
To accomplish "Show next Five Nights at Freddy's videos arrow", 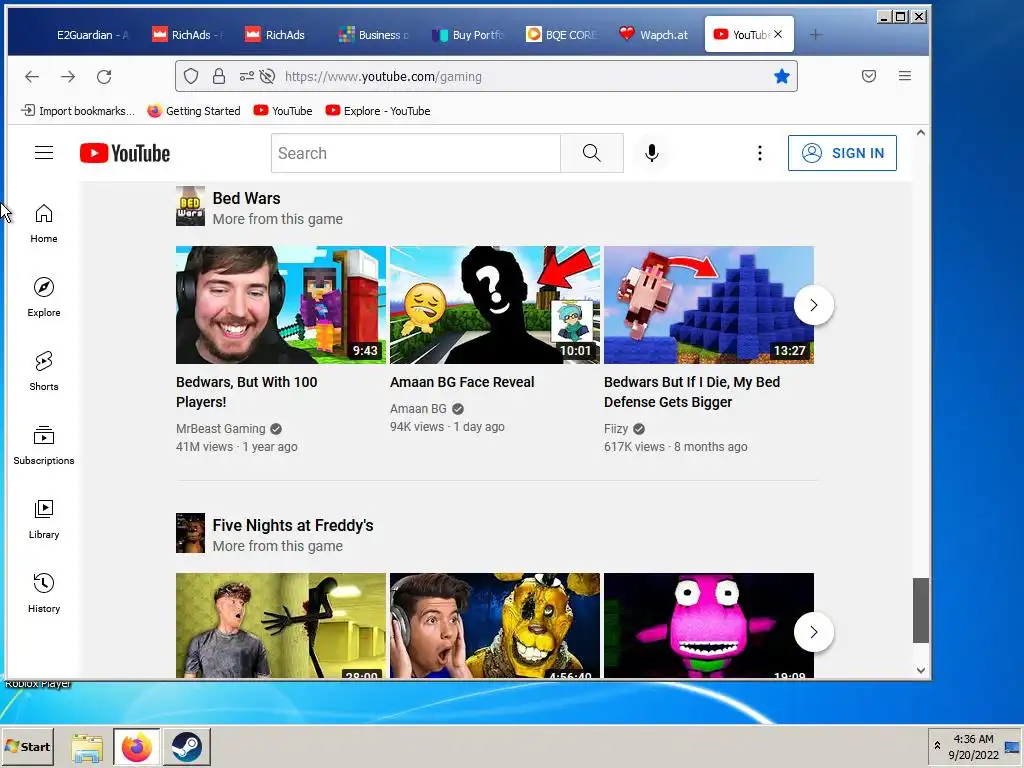I will click(814, 632).
